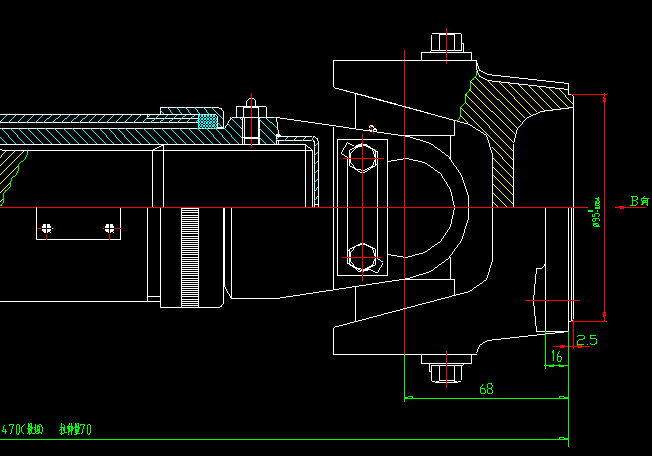This screenshot has width=652, height=456.
Task: Click the bottom hex bolt on the flange
Action: [x=446, y=371]
